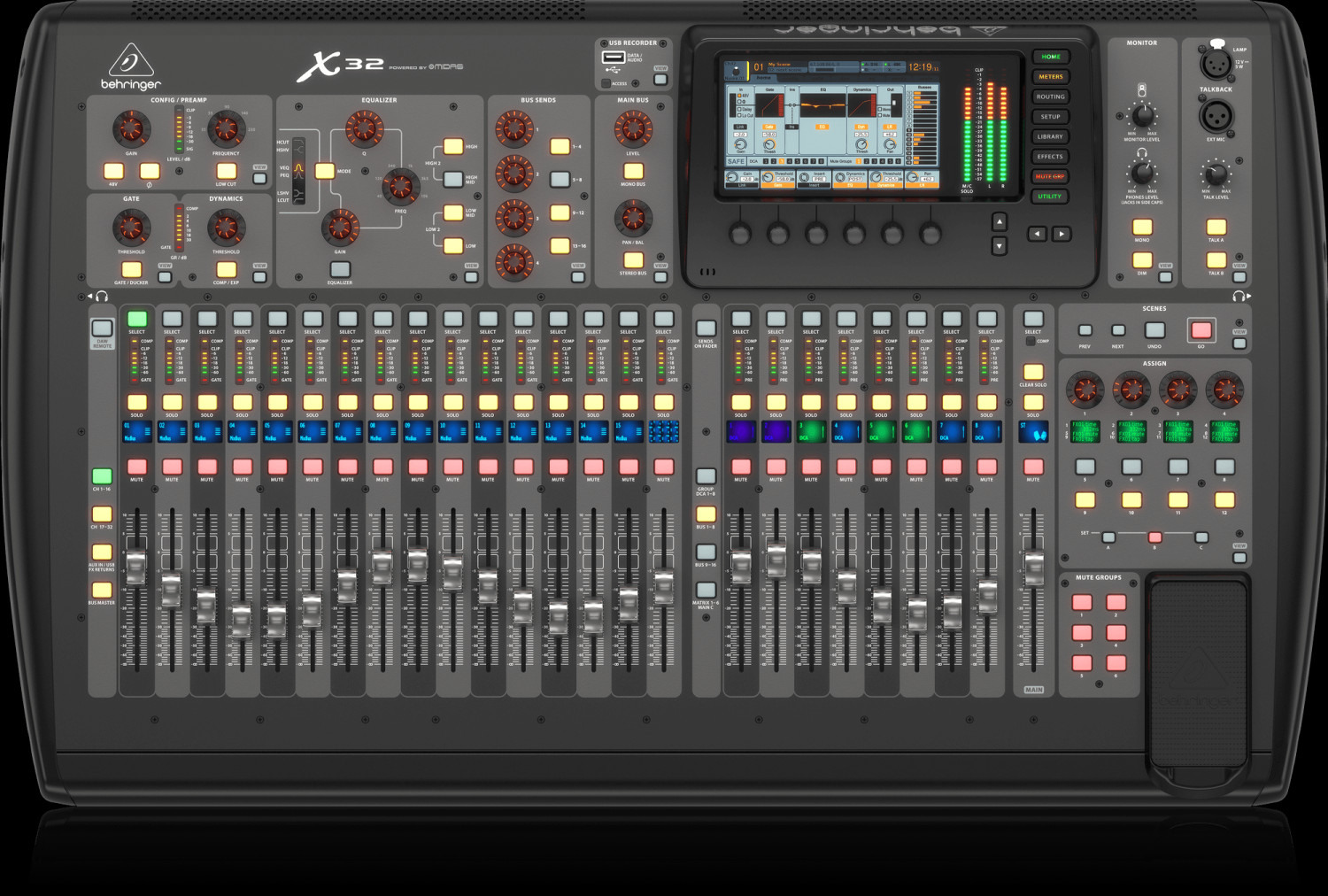The width and height of the screenshot is (1328, 896).
Task: Click the MAIN fader cap
Action: point(1033,568)
